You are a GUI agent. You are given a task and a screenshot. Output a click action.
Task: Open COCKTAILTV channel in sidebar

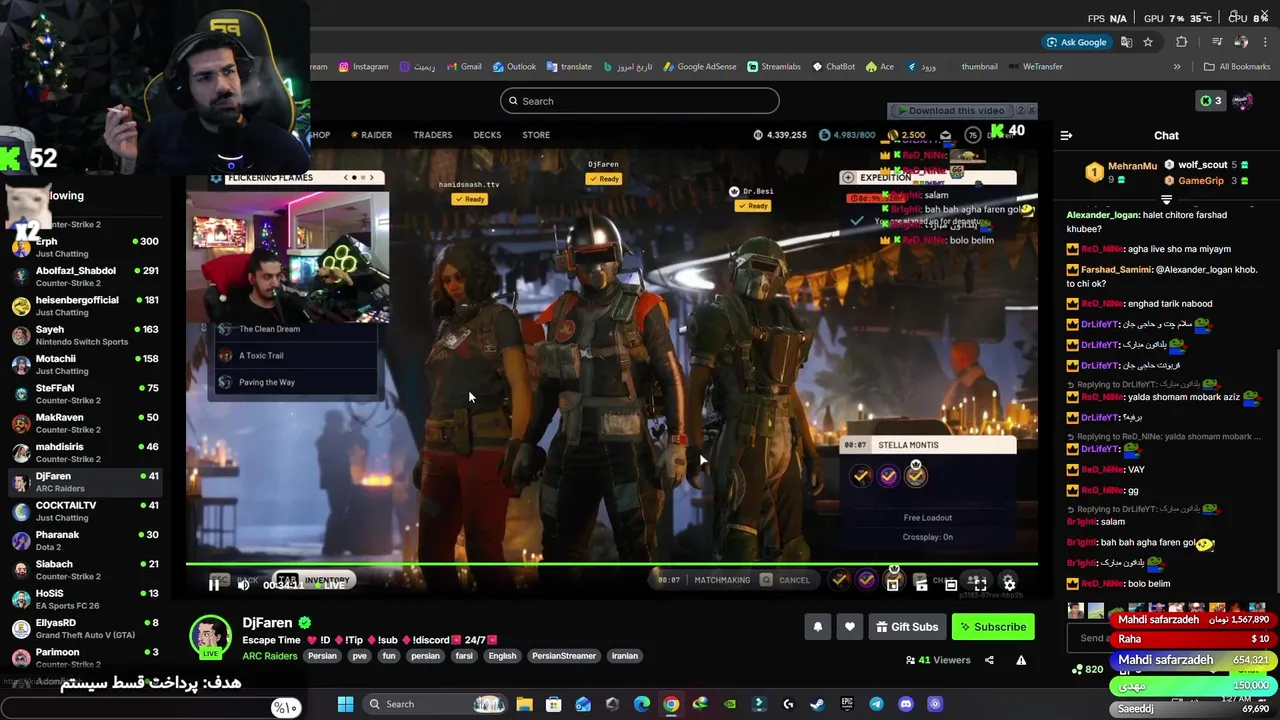[x=84, y=511]
